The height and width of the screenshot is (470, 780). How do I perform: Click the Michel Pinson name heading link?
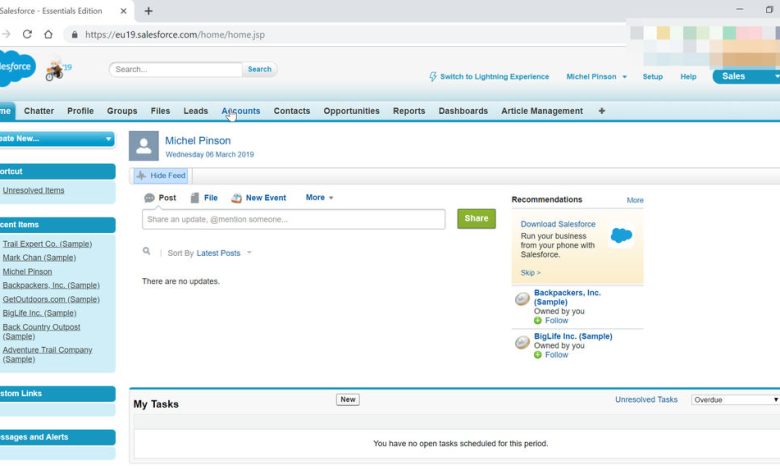[x=198, y=141]
